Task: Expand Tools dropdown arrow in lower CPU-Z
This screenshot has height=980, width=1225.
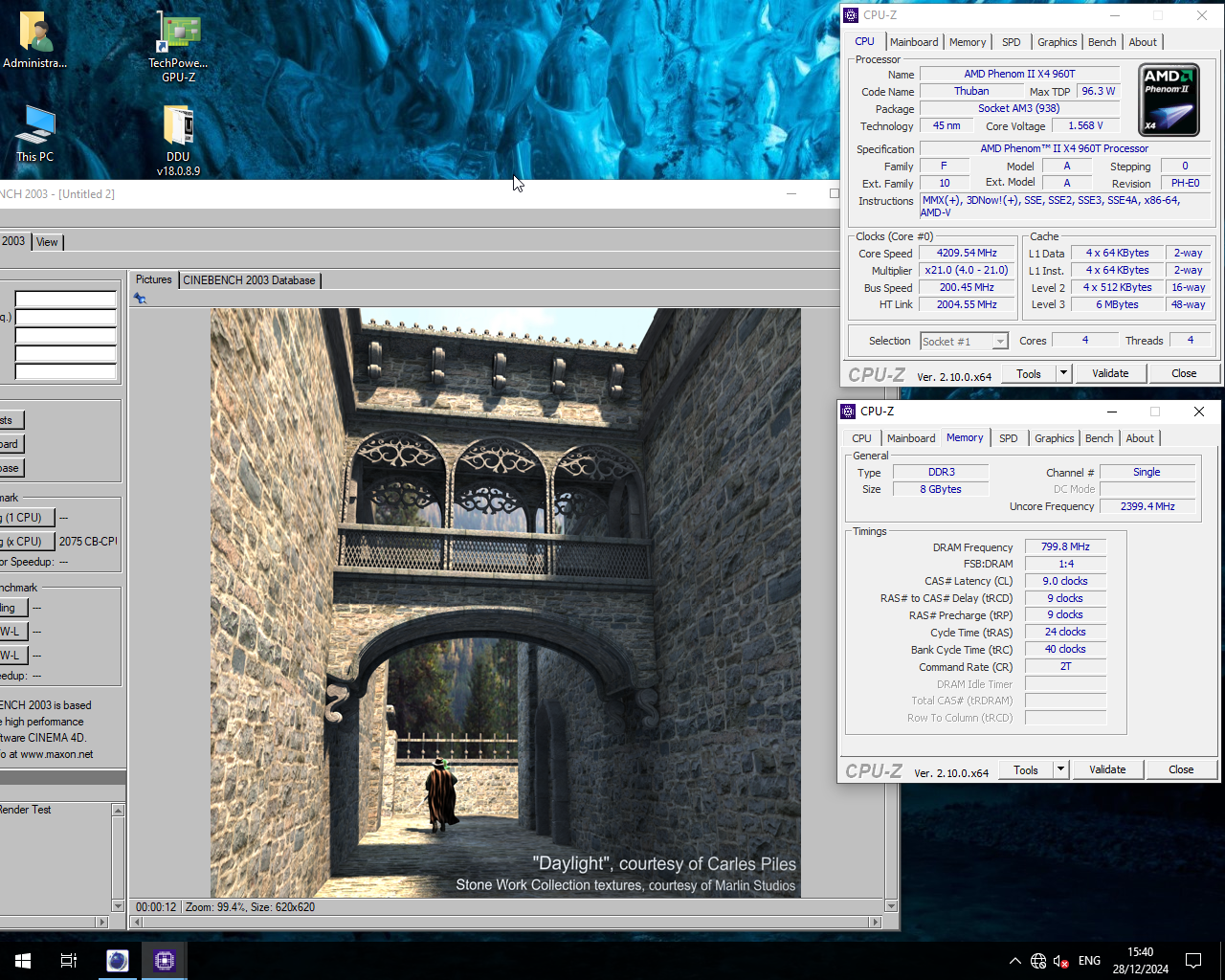Action: point(1060,769)
